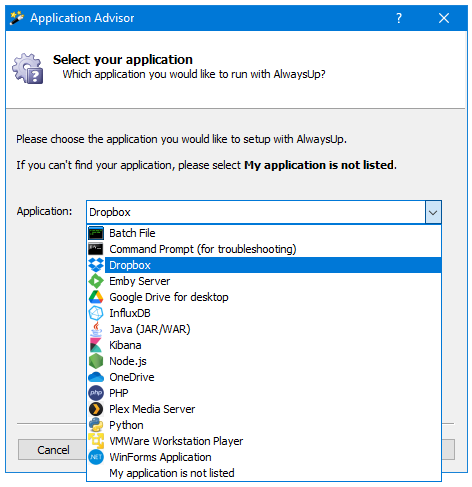The image size is (472, 487).
Task: Open the help question mark button
Action: [399, 18]
